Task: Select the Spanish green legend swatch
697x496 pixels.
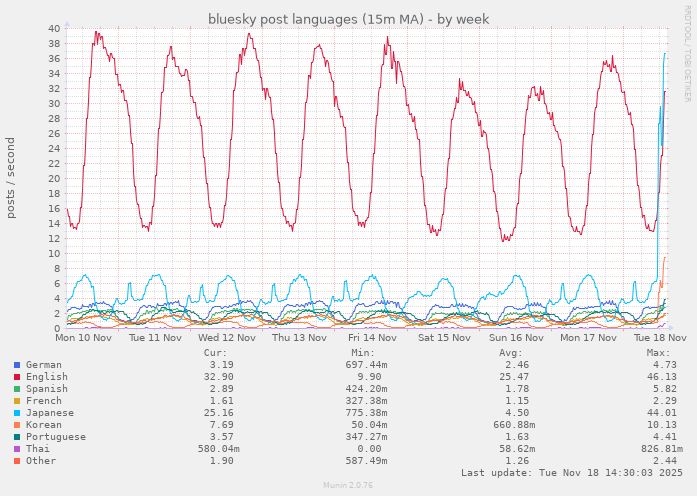Action: [17, 389]
